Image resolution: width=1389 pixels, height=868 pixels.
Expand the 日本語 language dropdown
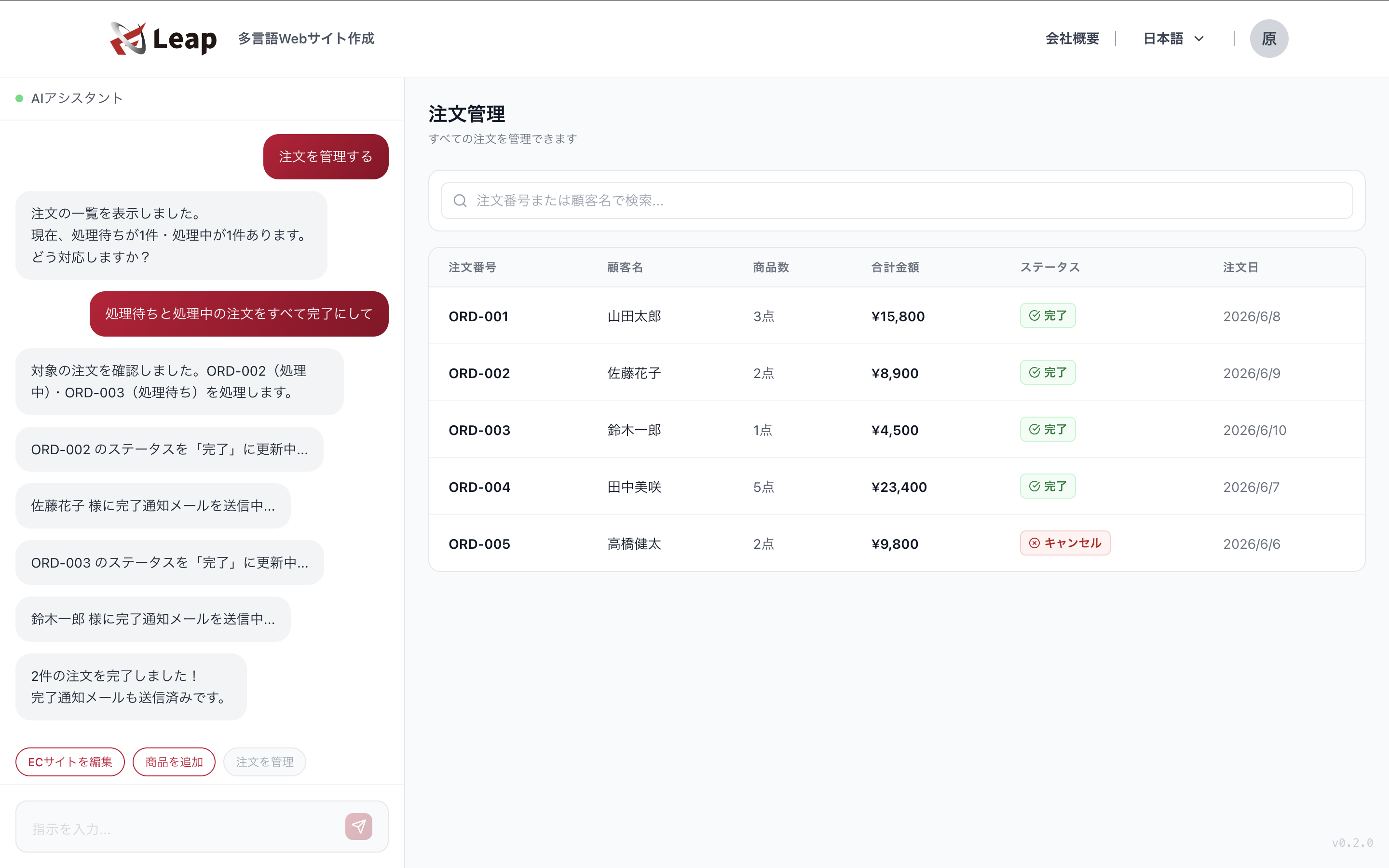coord(1173,39)
